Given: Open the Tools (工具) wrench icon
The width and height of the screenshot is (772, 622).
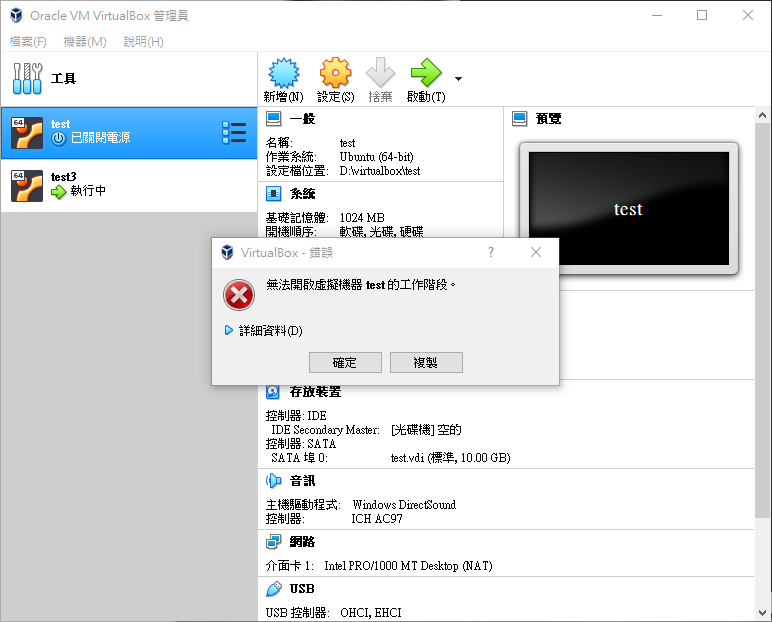Looking at the screenshot, I should (29, 78).
